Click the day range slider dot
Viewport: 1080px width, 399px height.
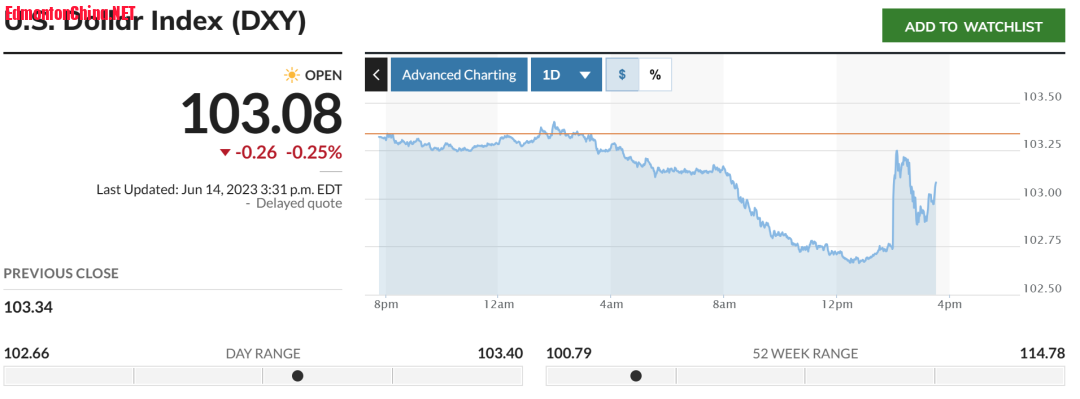click(298, 376)
